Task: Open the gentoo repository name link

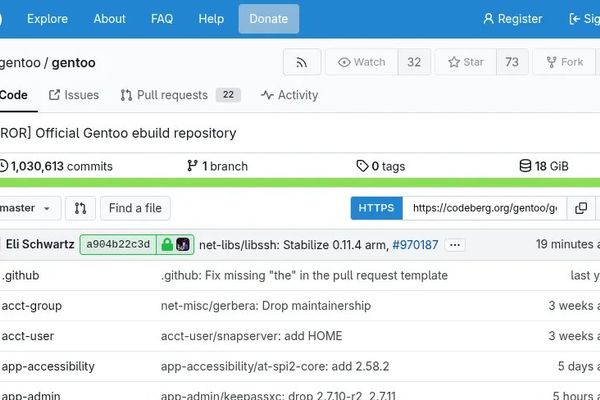Action: [73, 62]
